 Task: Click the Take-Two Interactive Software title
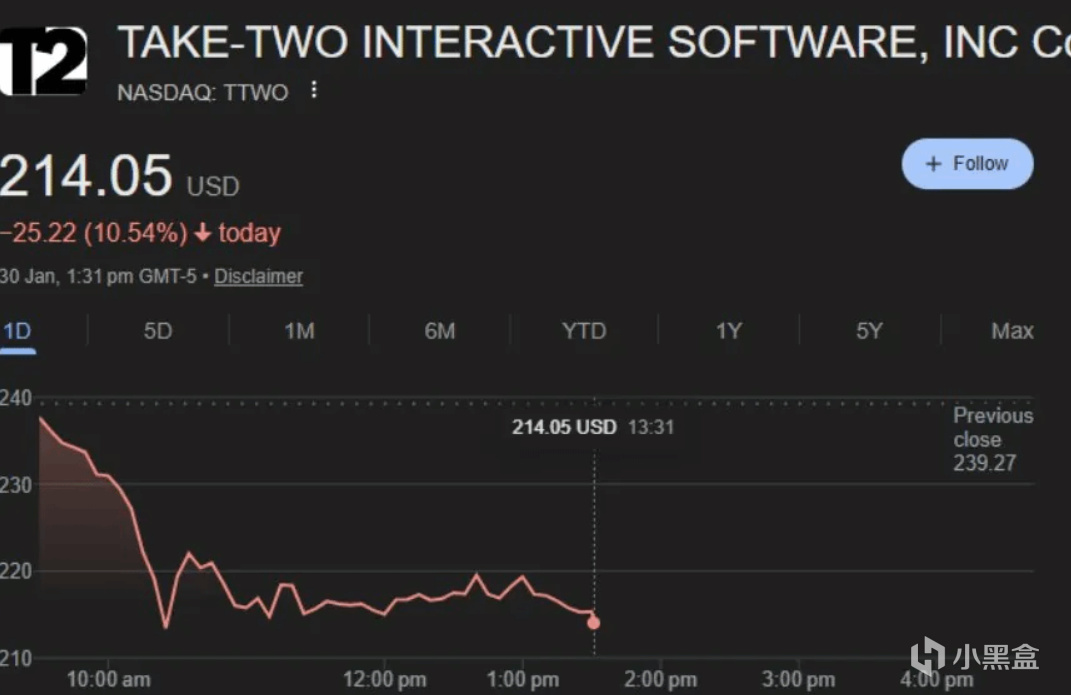click(590, 42)
